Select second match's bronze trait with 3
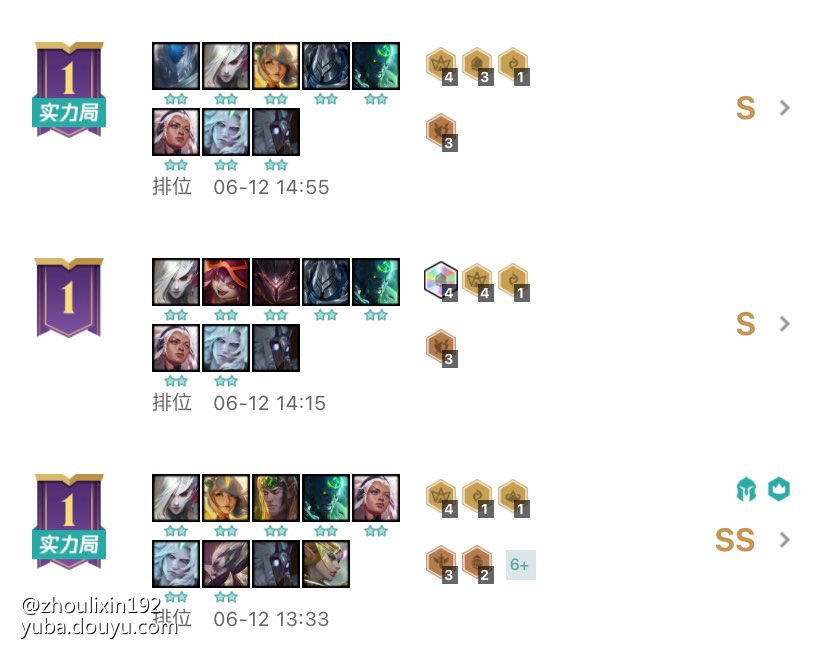 [441, 348]
